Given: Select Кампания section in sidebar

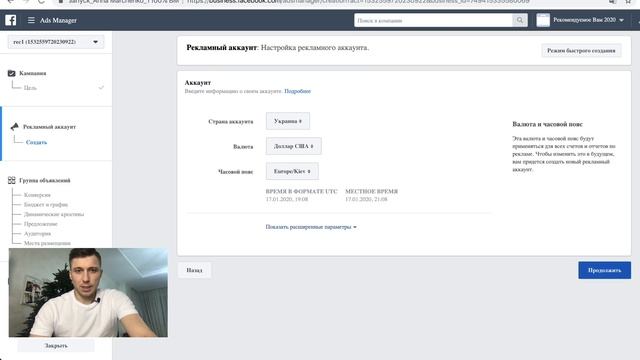Looking at the screenshot, I should click(x=33, y=73).
